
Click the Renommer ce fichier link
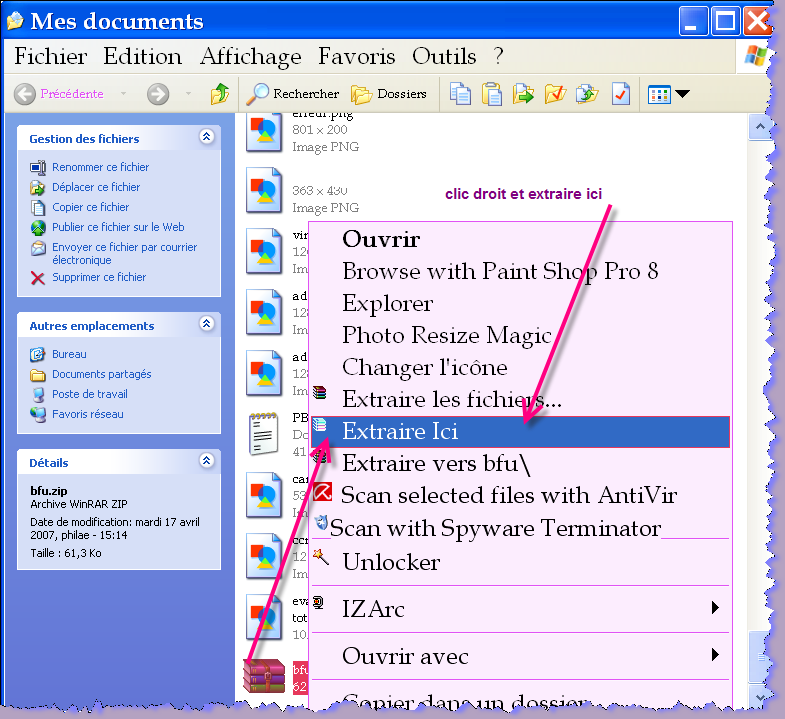point(100,167)
